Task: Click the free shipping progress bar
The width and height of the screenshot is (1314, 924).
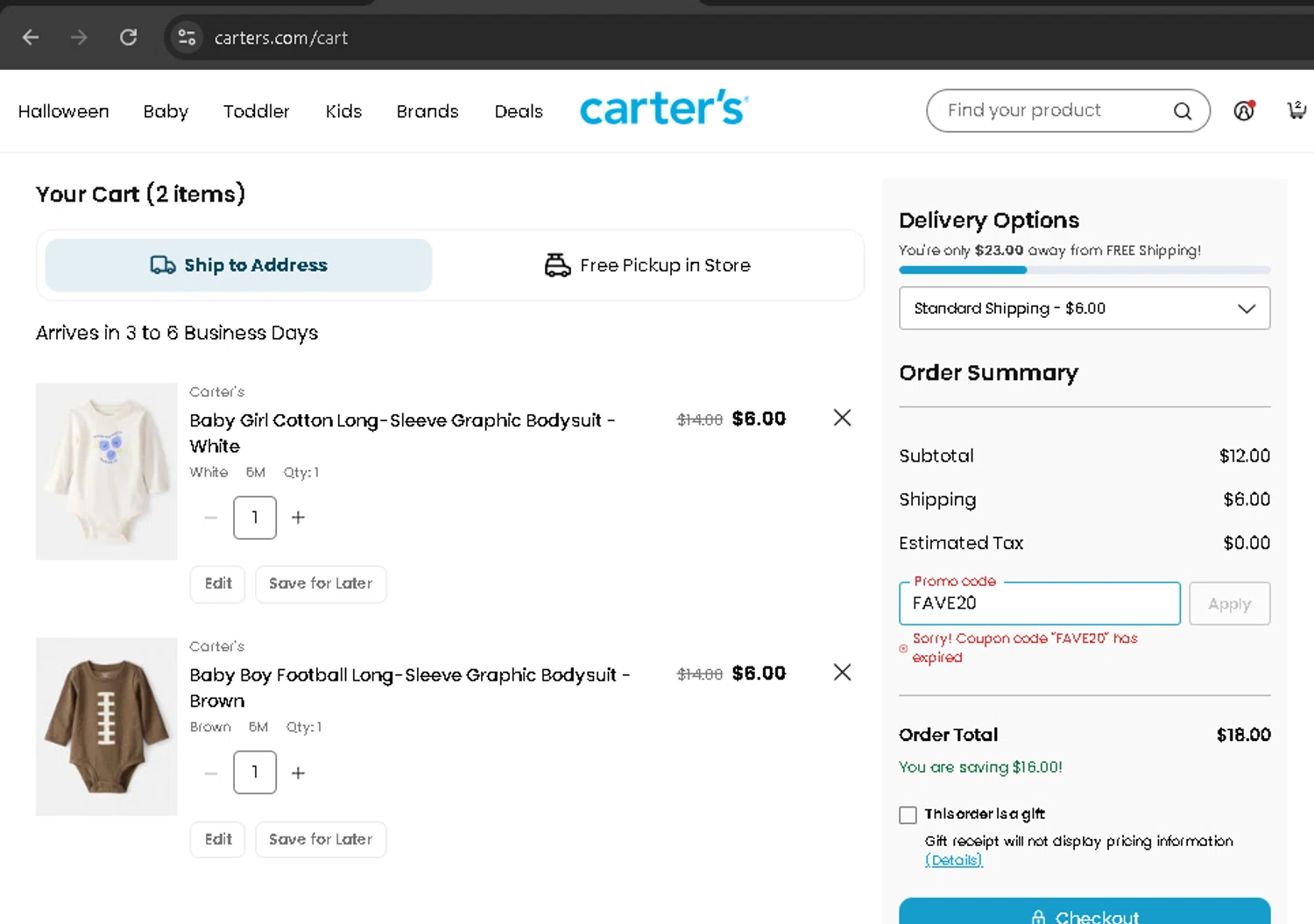Action: click(1084, 271)
